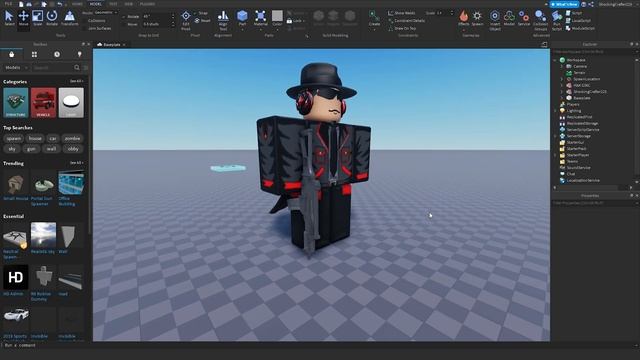Viewport: 640px width, 360px height.
Task: Choose the Scale tool
Action: tap(38, 18)
